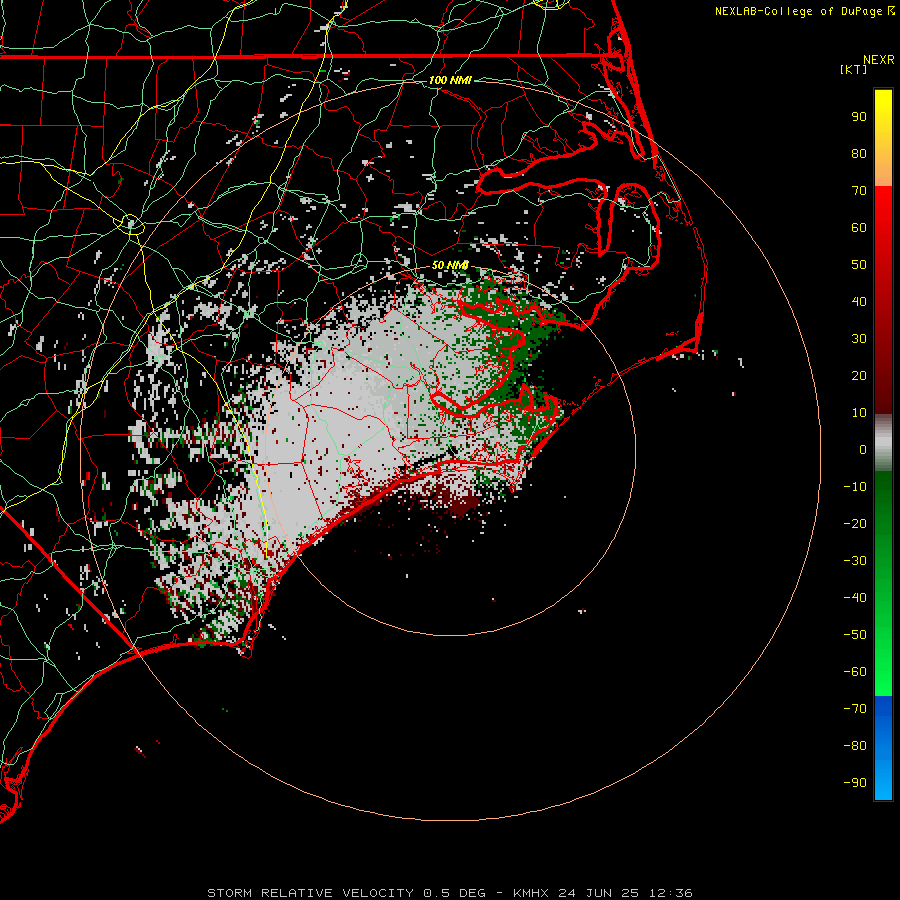The image size is (900, 900).
Task: Click the positive '20' scale value
Action: [859, 376]
